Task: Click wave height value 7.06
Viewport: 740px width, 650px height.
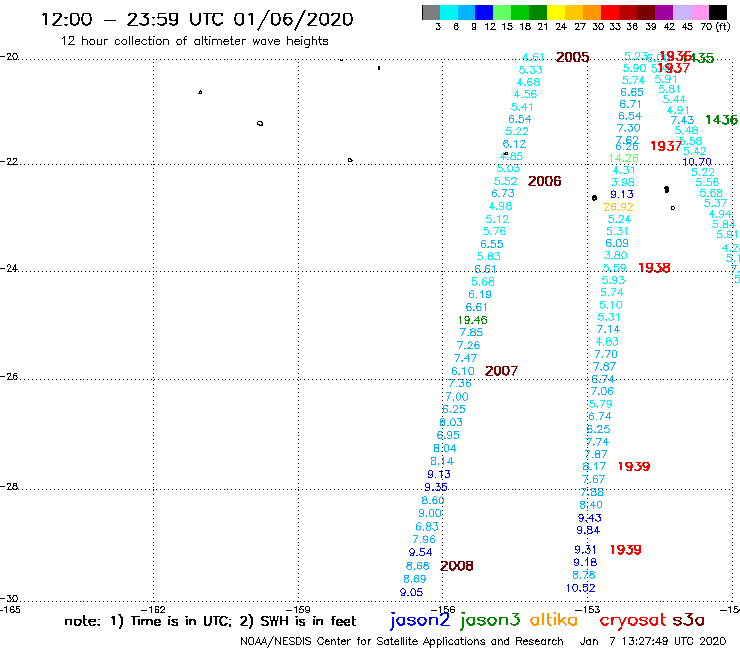Action: pyautogui.click(x=602, y=391)
